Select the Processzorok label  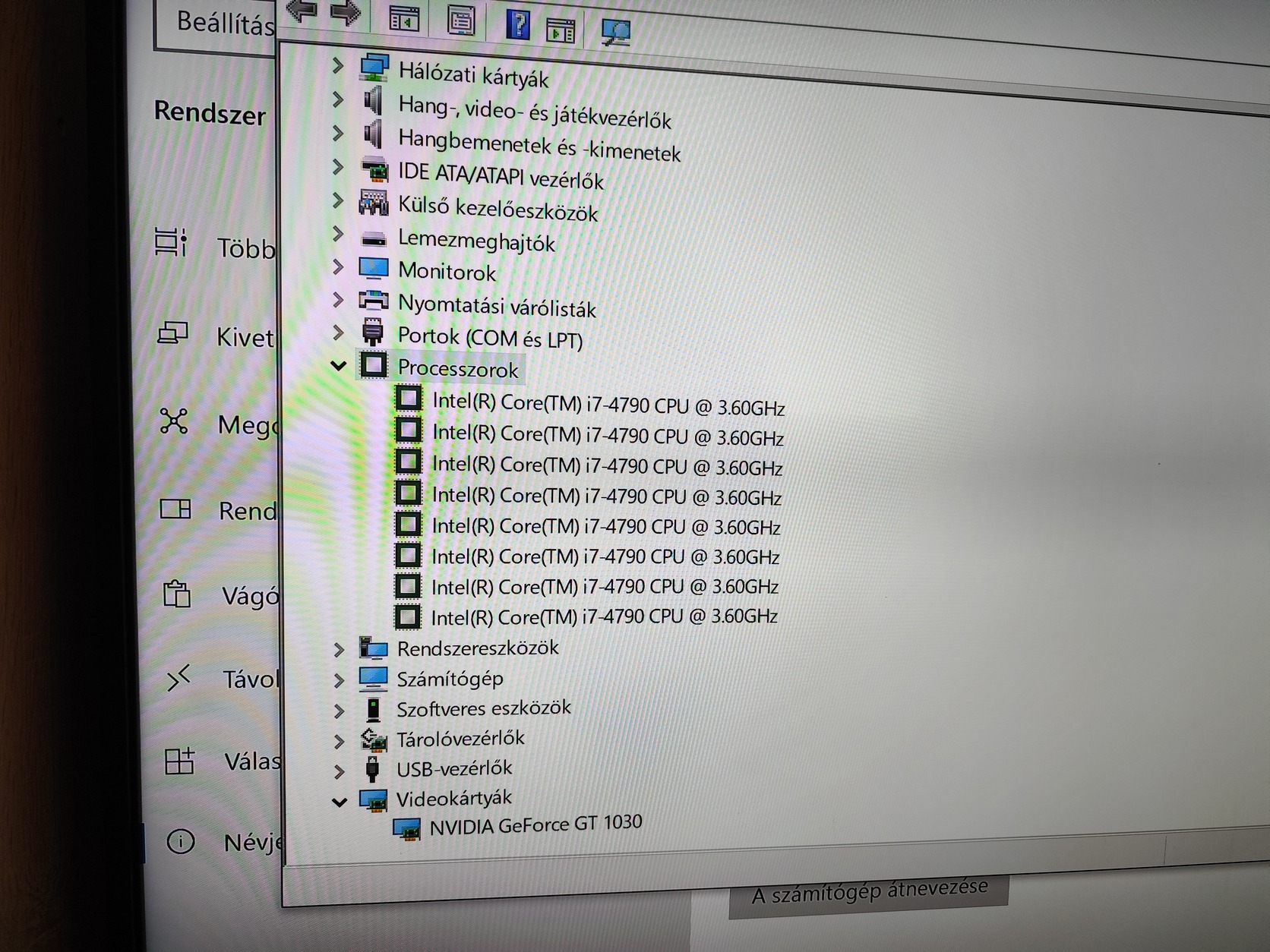458,369
